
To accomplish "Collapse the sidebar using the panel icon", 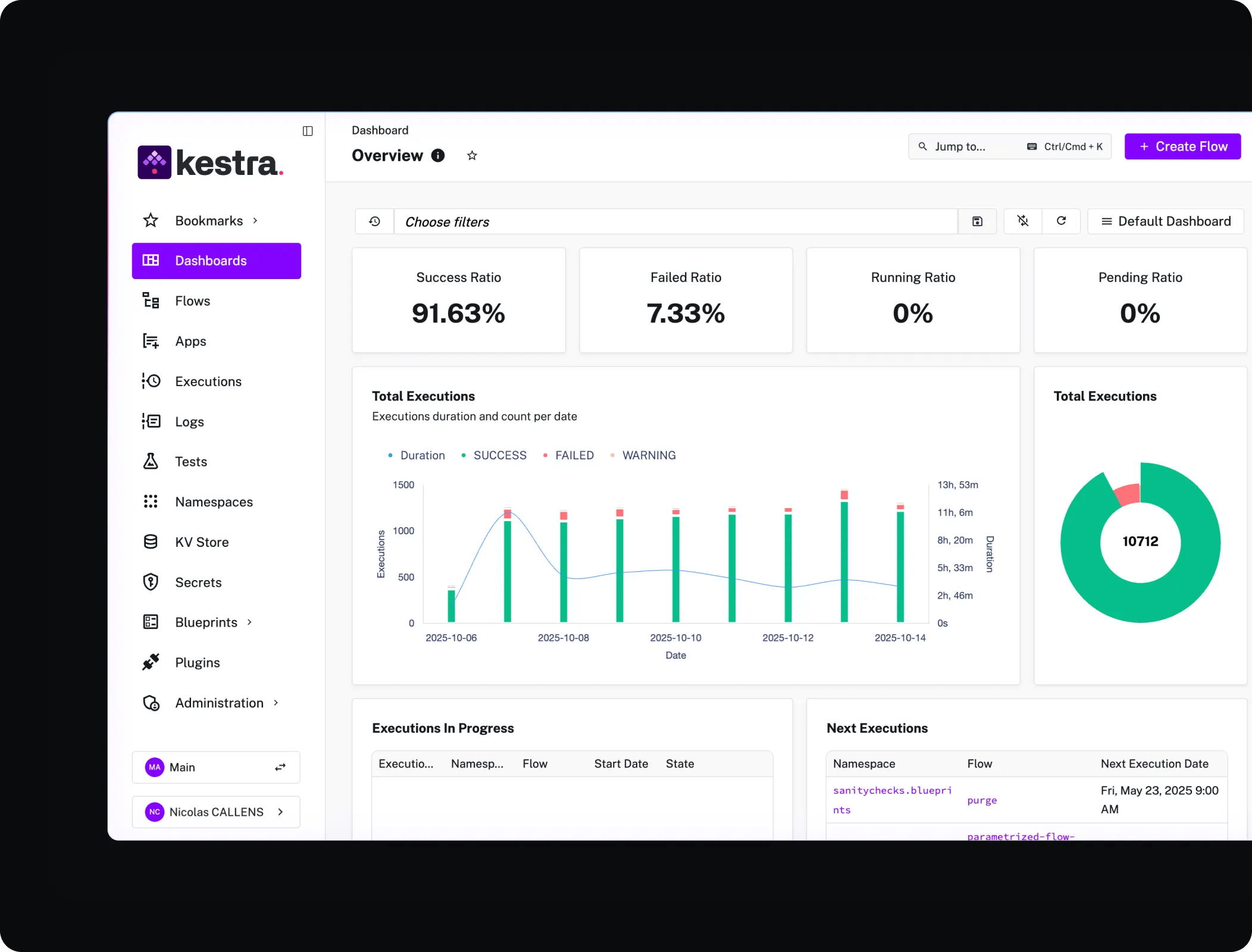I will click(x=308, y=131).
